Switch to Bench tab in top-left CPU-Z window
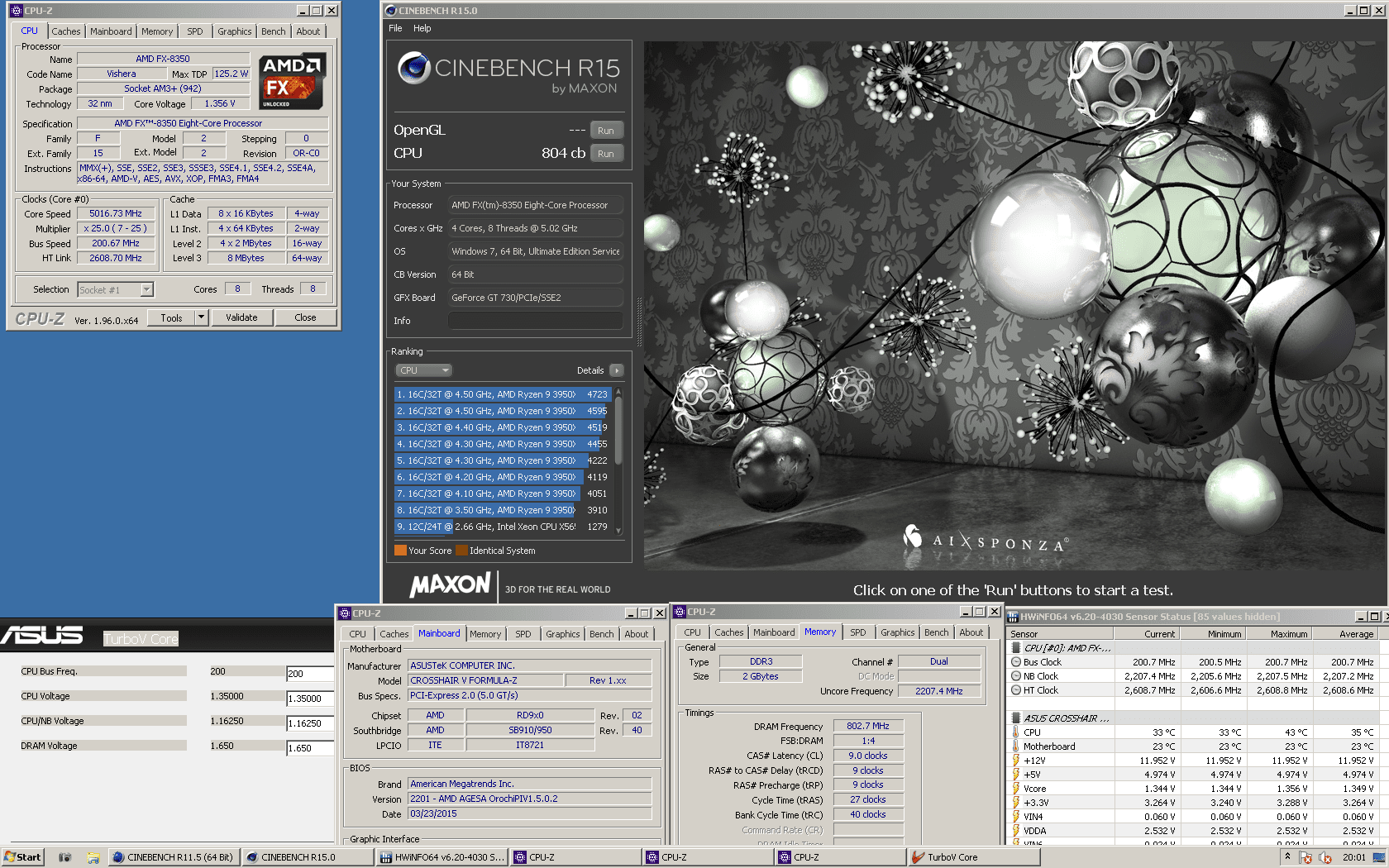The height and width of the screenshot is (868, 1389). coord(274,31)
